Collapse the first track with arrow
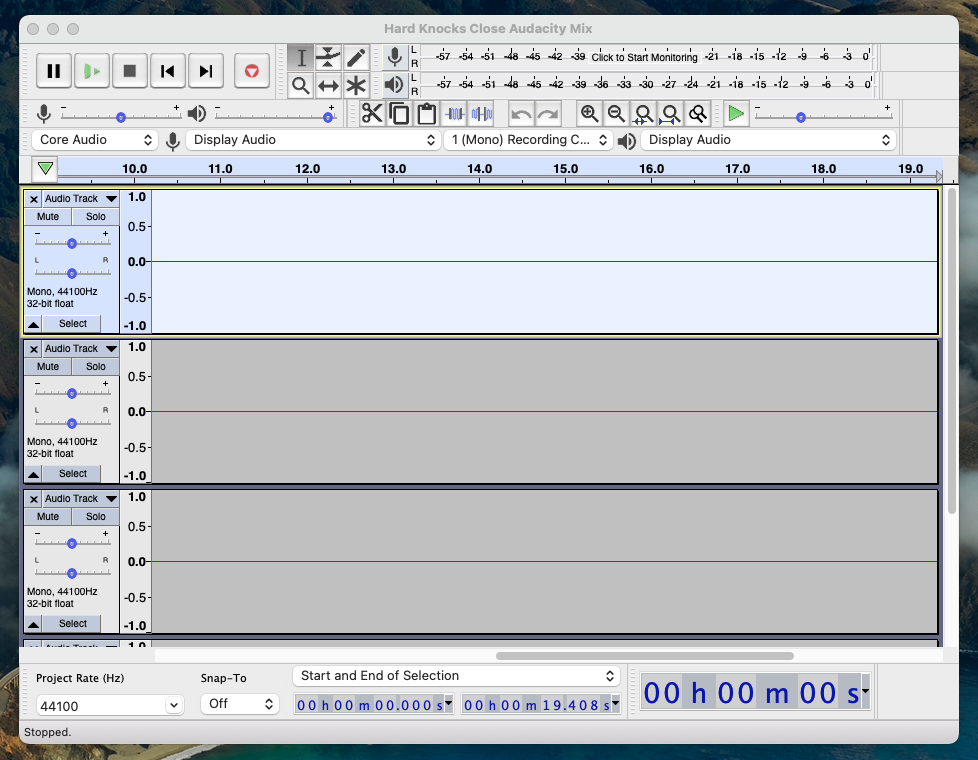Viewport: 978px width, 760px height. (x=34, y=324)
